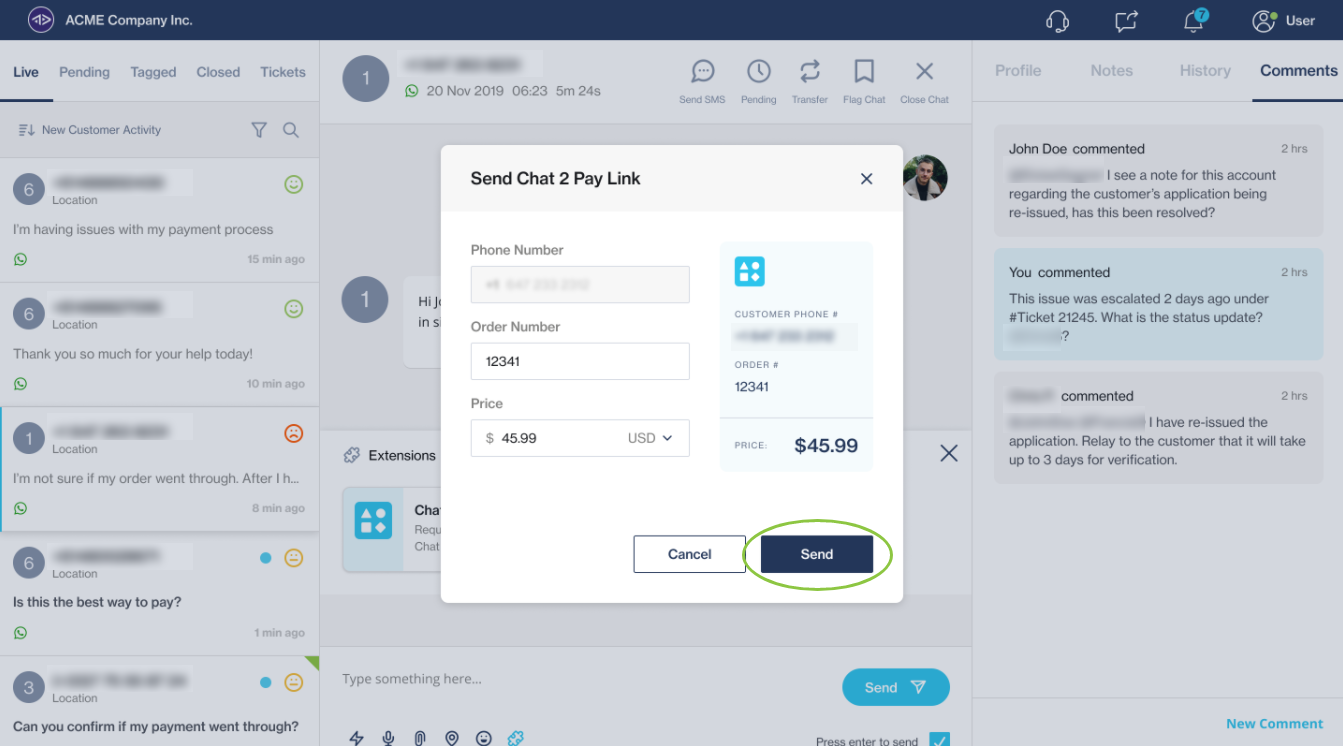The image size is (1343, 746).
Task: Open the USD currency dropdown
Action: 650,438
